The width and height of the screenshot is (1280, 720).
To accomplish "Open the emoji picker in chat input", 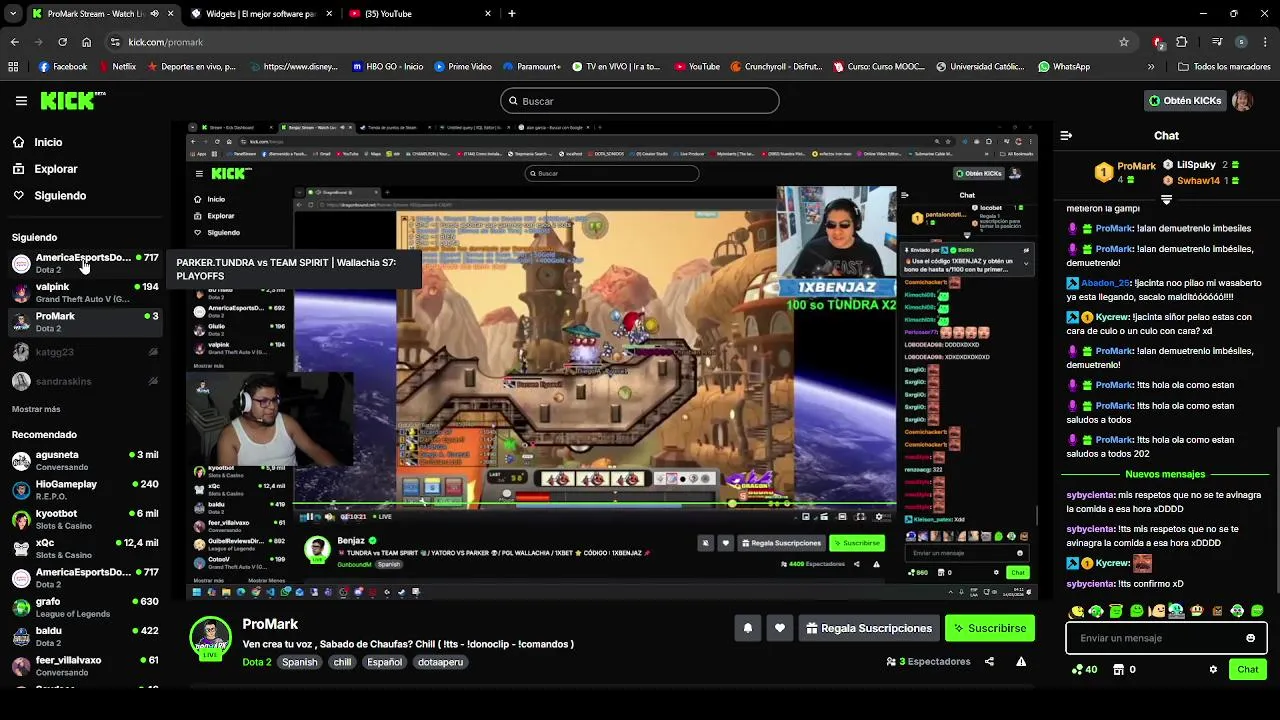I will click(x=1250, y=638).
